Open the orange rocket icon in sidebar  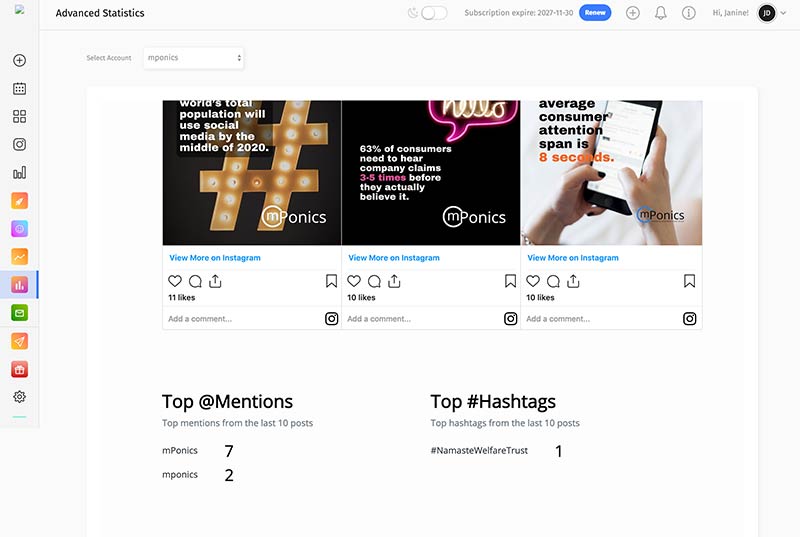[19, 201]
